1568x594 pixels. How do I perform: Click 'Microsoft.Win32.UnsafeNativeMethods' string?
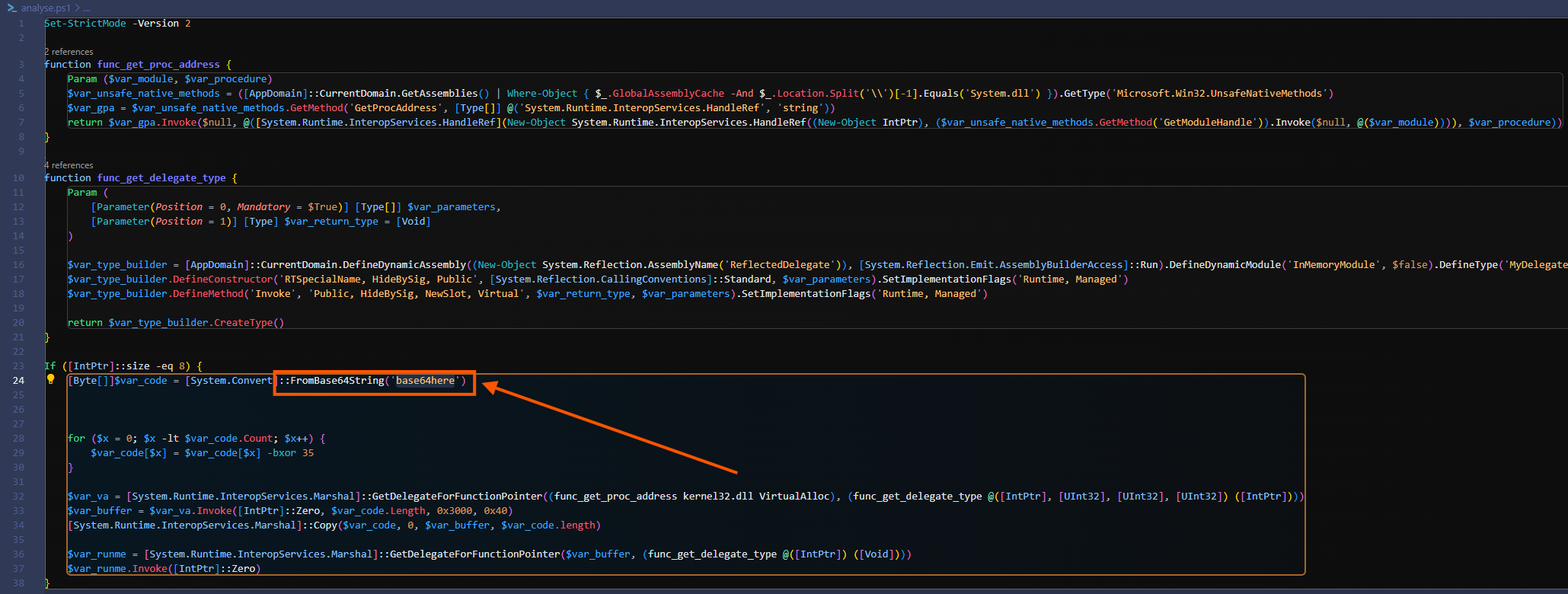[1219, 94]
